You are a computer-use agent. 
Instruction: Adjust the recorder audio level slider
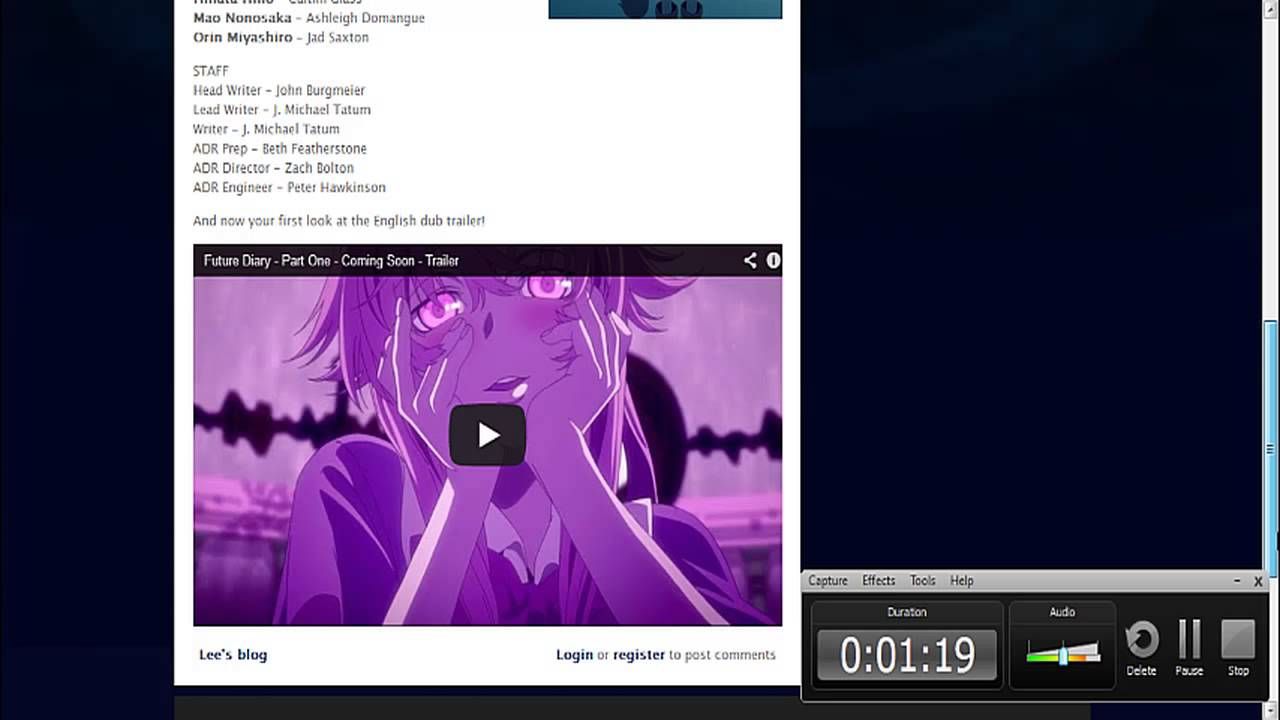click(1063, 655)
